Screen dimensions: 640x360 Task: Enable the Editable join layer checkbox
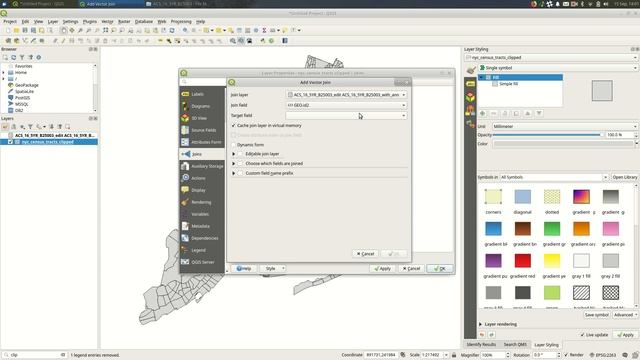click(240, 154)
